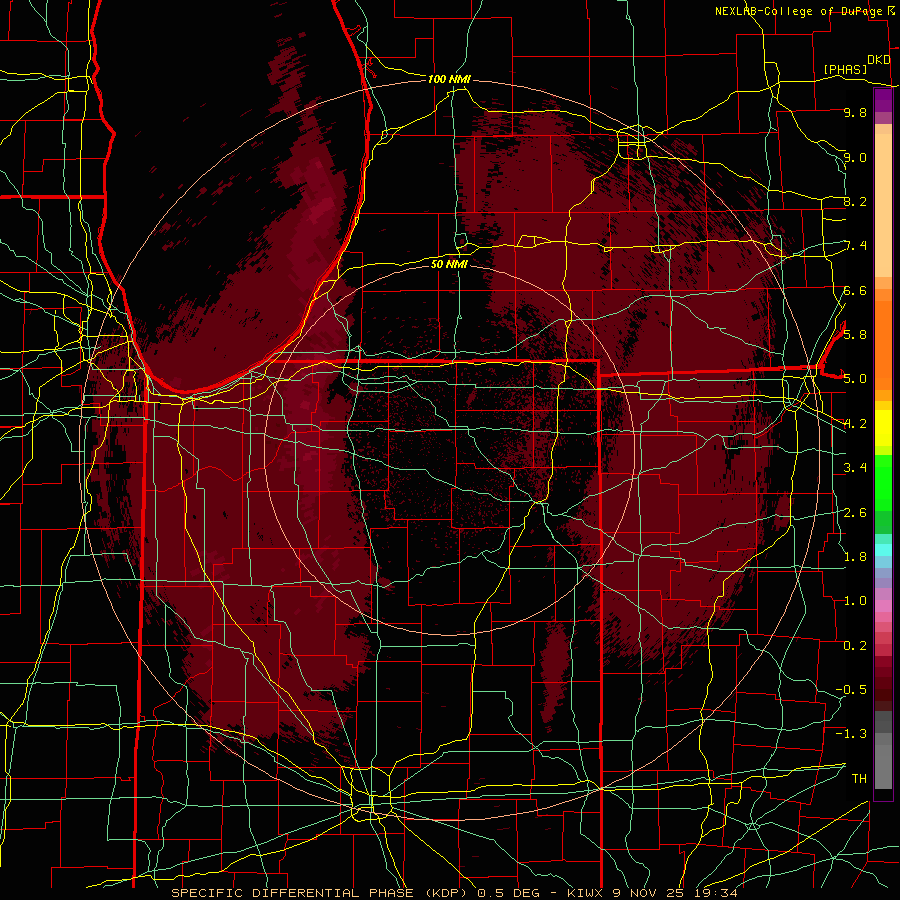Image resolution: width=900 pixels, height=900 pixels.
Task: Pick the bright green color bar segment
Action: tap(883, 483)
